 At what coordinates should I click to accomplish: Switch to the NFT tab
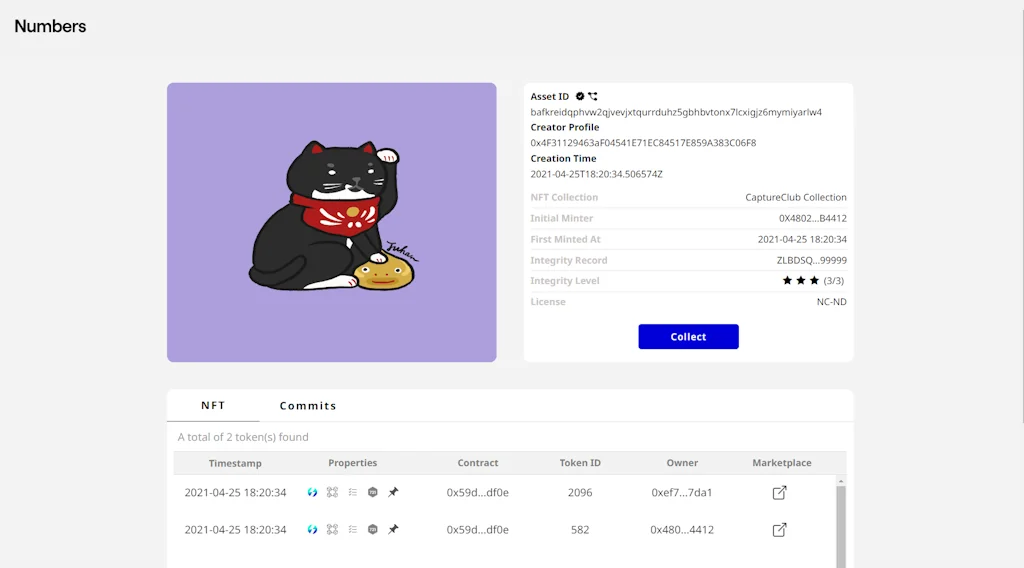click(213, 405)
